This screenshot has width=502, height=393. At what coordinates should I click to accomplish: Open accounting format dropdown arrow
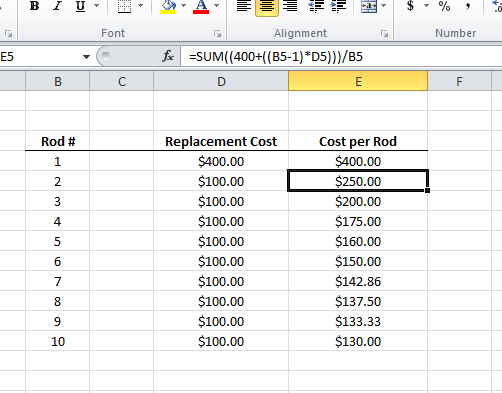point(426,6)
